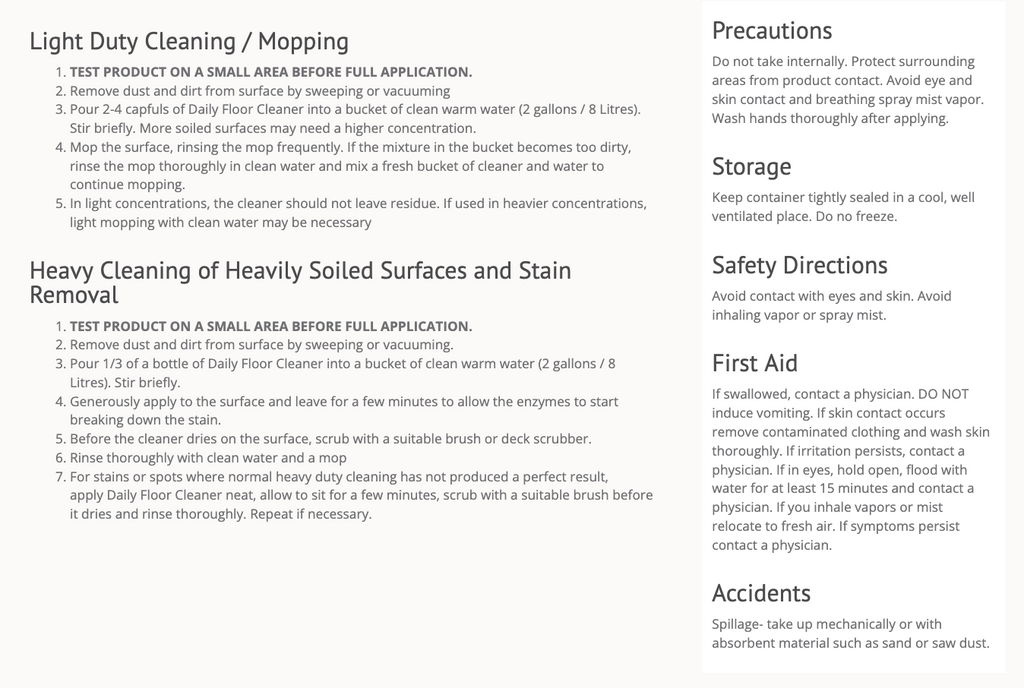Image resolution: width=1024 pixels, height=688 pixels.
Task: Click the Heavy Cleaning of Heavily Soiled Surfaces heading
Action: [x=300, y=282]
